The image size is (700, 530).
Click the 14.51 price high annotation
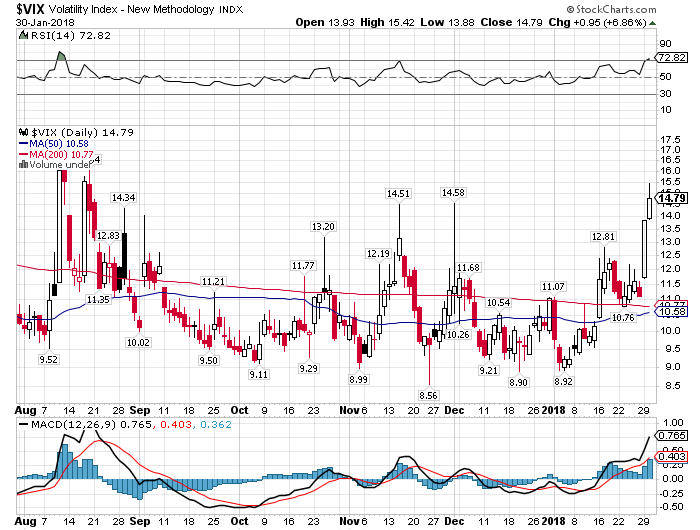[x=398, y=193]
